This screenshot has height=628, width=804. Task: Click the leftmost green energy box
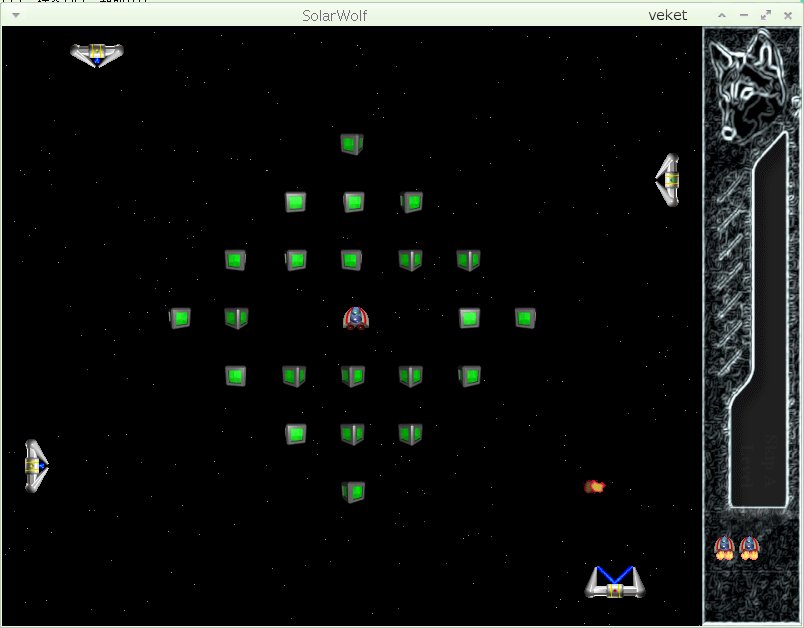coord(180,318)
